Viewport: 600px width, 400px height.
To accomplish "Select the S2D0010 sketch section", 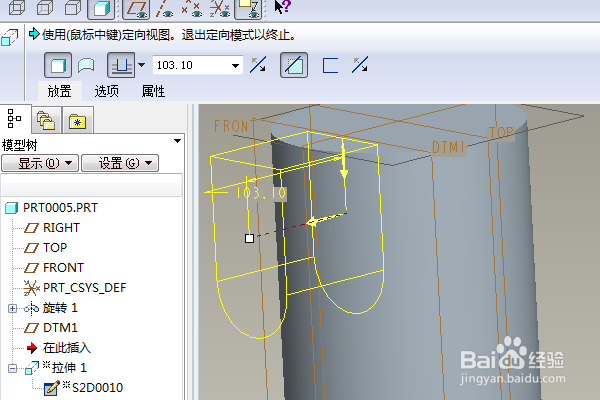I will [84, 387].
